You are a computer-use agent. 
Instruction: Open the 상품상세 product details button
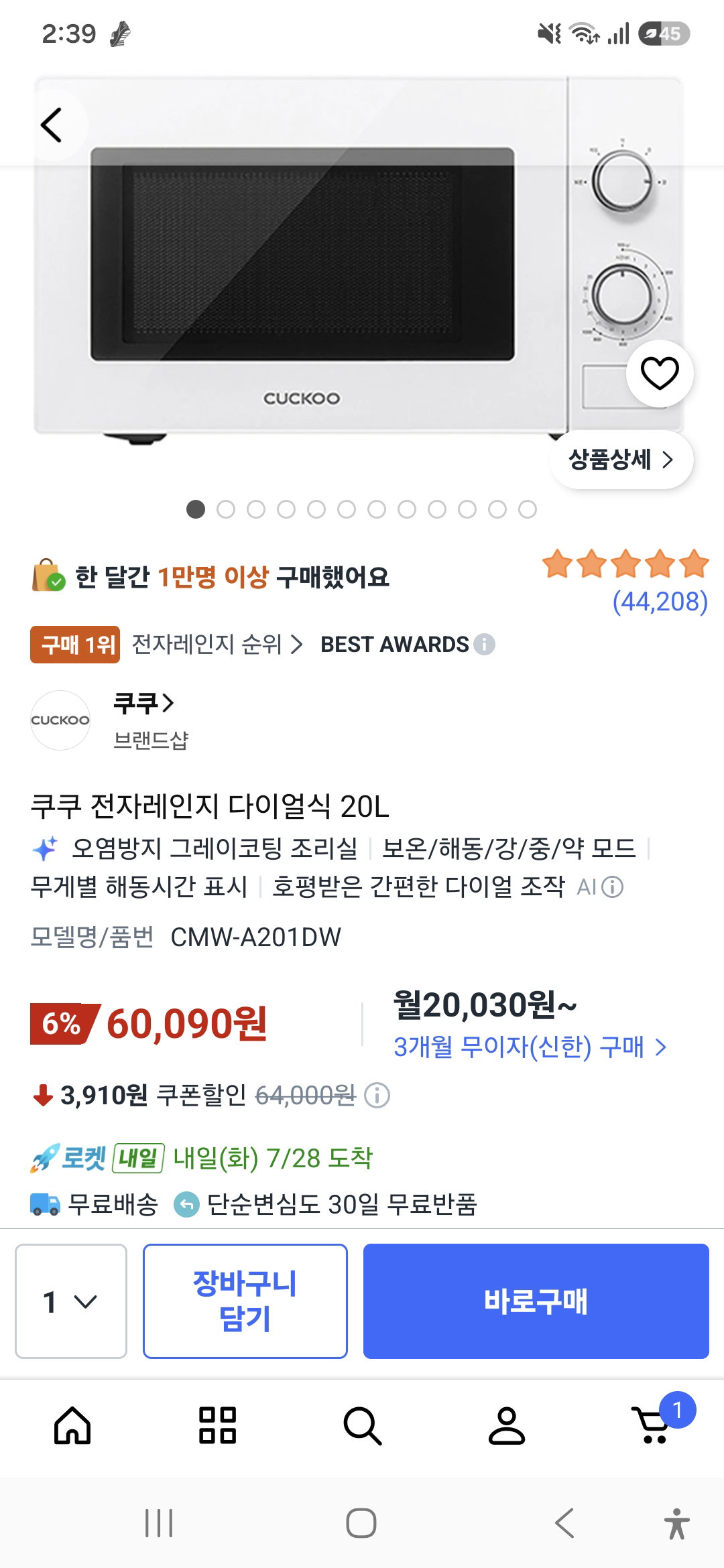621,460
